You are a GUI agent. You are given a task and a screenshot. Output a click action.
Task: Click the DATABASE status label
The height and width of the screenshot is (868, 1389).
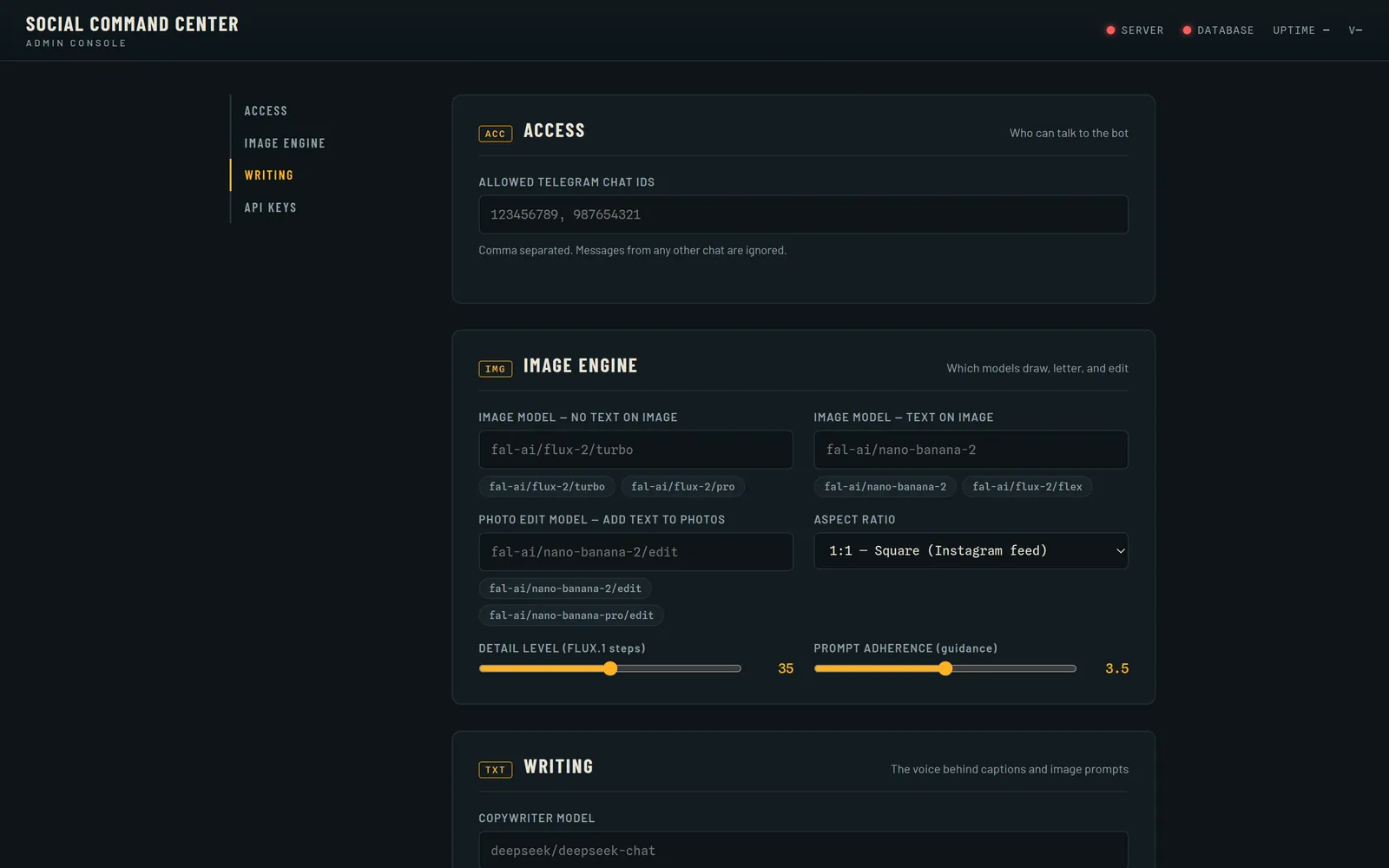(1225, 30)
